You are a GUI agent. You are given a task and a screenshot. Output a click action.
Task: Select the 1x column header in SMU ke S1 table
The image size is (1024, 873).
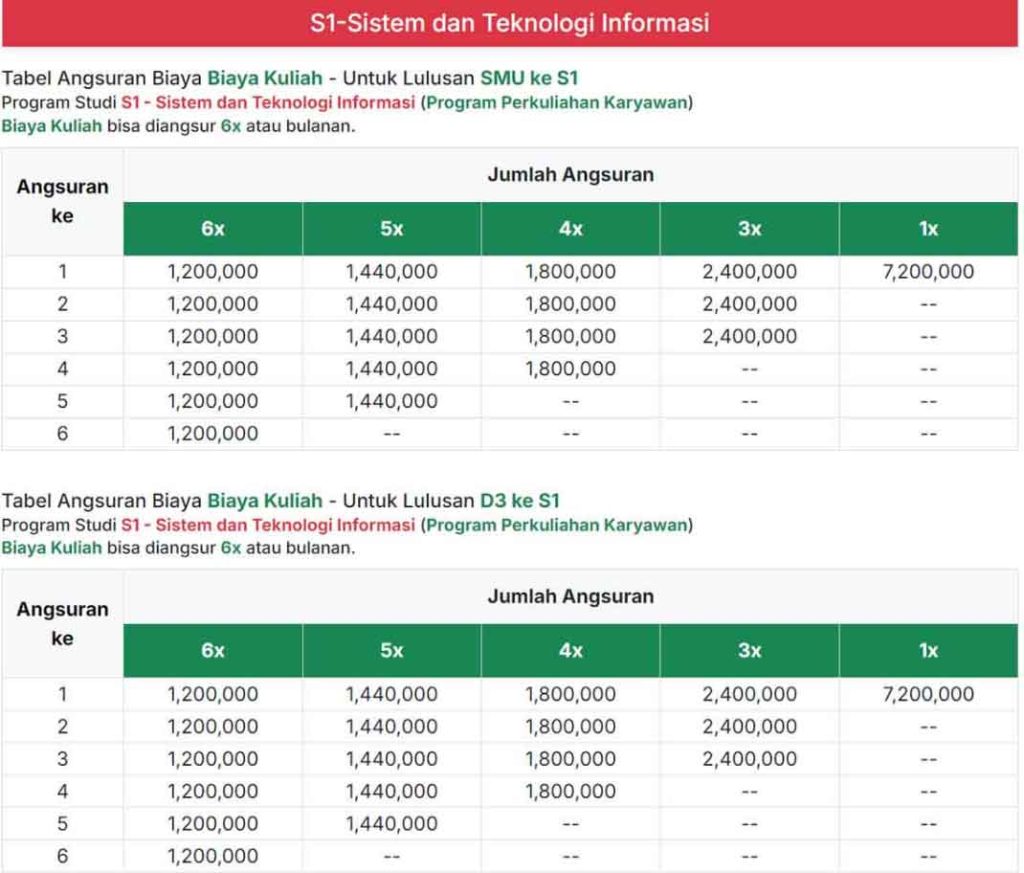coord(929,229)
